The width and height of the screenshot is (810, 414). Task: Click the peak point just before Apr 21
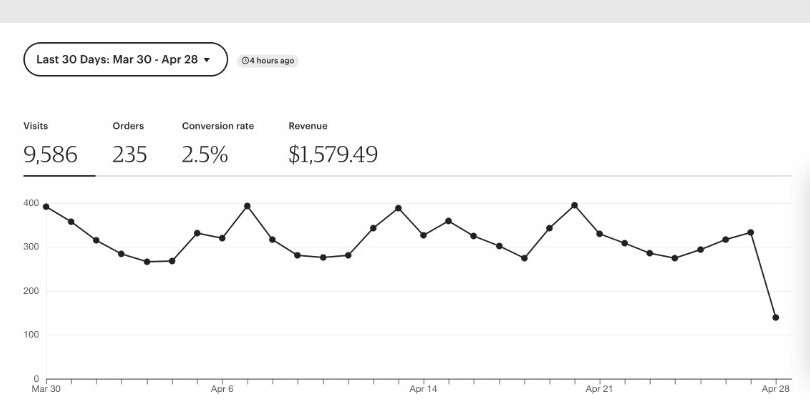pyautogui.click(x=574, y=205)
